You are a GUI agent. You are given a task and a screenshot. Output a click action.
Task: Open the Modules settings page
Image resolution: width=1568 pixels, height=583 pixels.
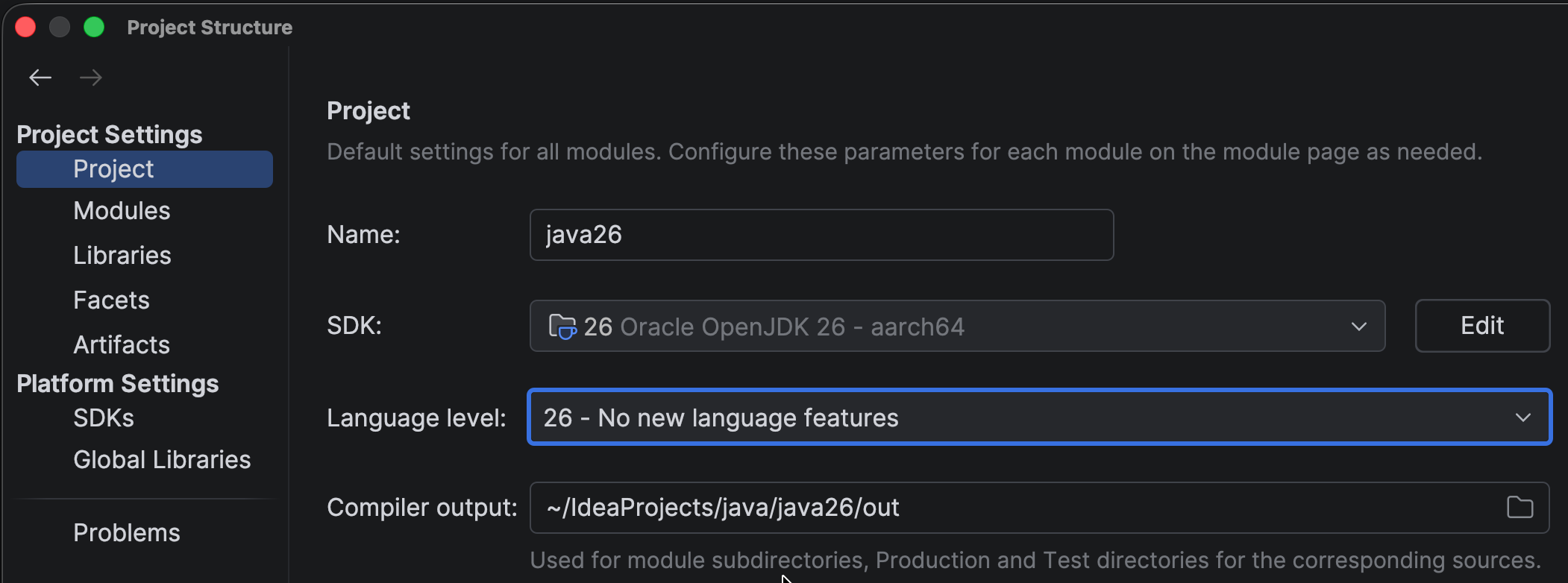point(122,211)
